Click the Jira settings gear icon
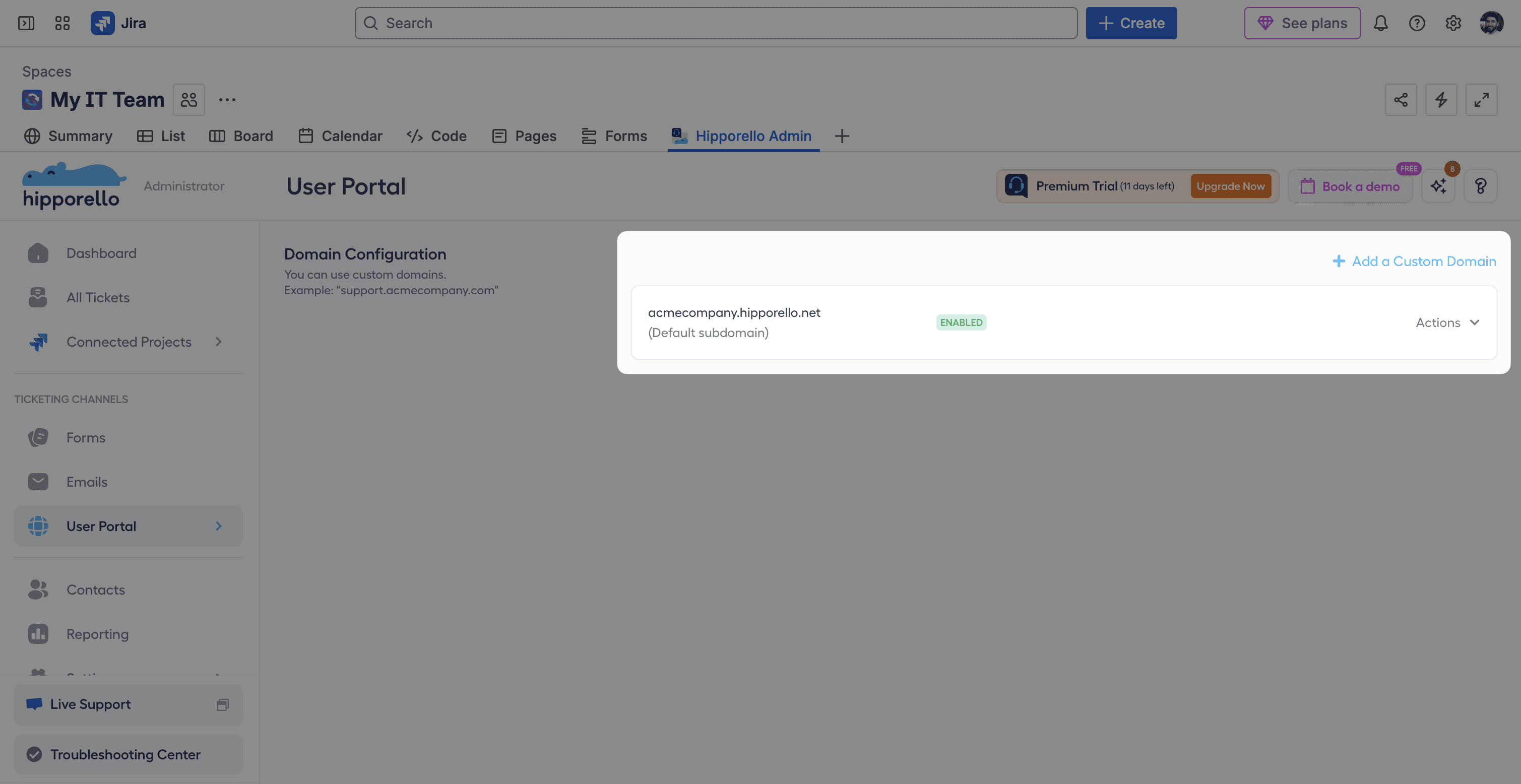 (x=1453, y=23)
